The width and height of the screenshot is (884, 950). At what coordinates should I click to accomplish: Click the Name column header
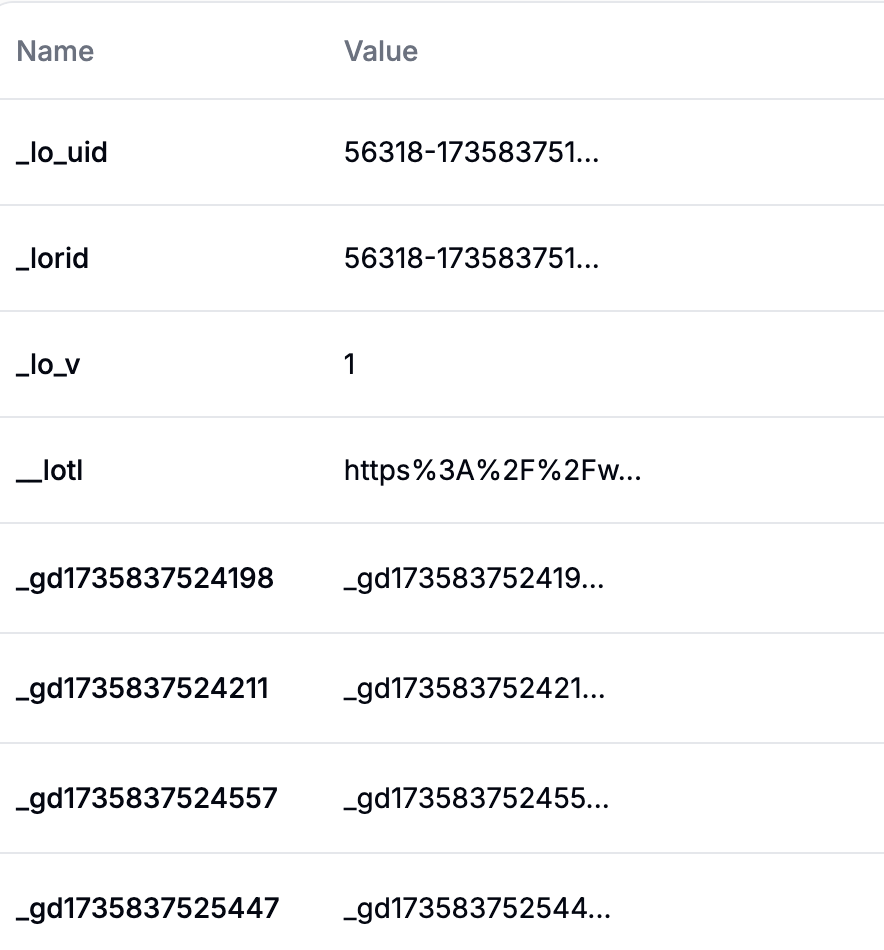click(x=55, y=51)
